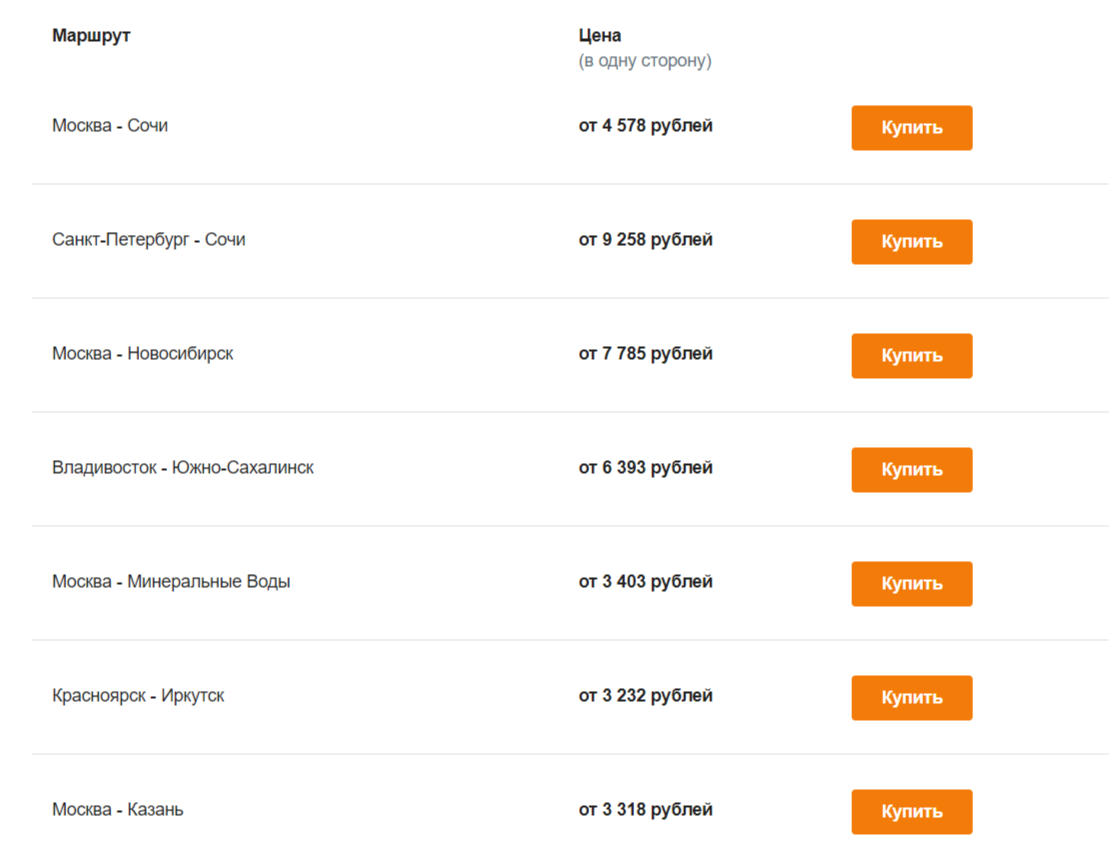1120x858 pixels.
Task: Select the price от 9 258 рублей
Action: (x=645, y=240)
